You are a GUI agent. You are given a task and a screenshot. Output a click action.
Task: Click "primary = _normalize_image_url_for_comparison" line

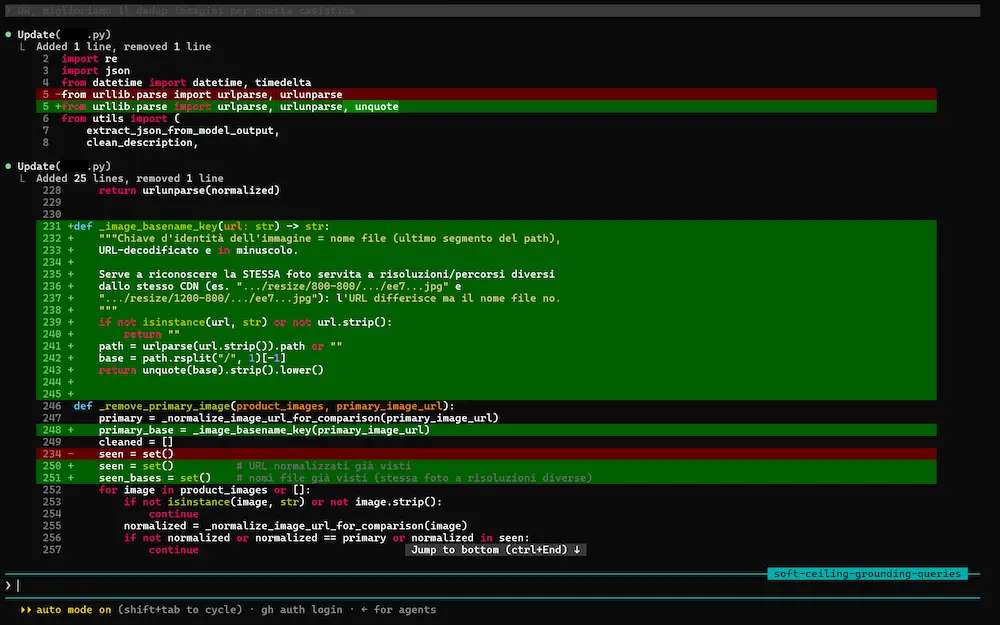coord(298,418)
